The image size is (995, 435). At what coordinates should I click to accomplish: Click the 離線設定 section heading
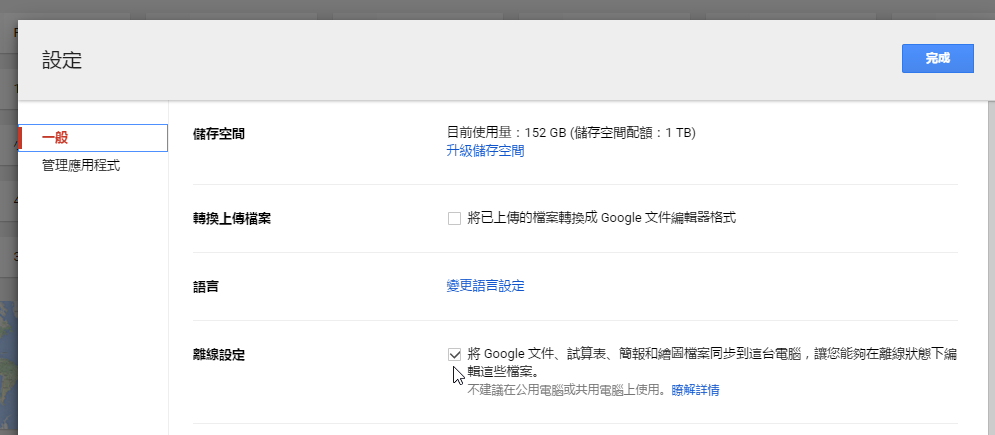click(219, 354)
